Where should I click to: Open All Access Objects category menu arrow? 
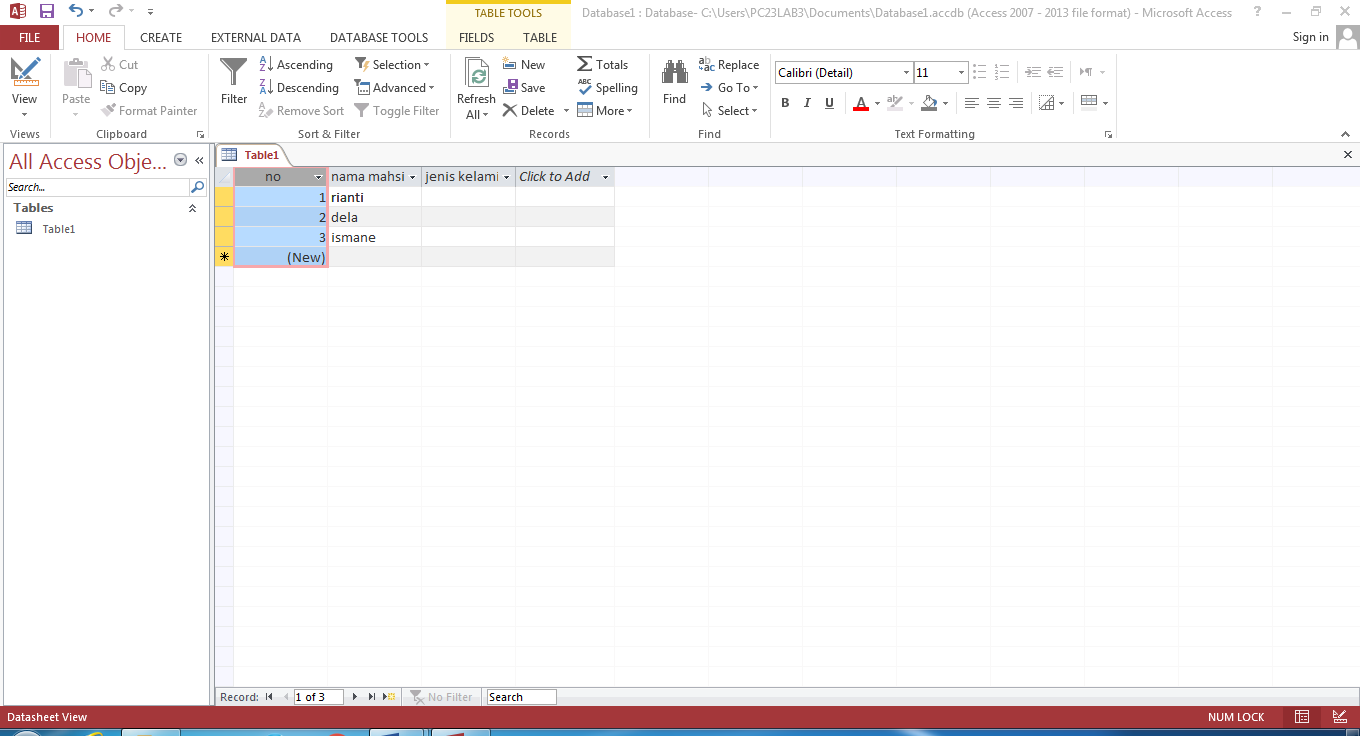(x=181, y=160)
